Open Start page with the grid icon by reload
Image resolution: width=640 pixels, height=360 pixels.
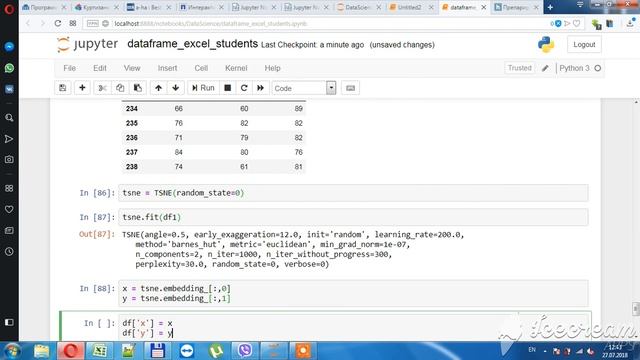coord(73,24)
